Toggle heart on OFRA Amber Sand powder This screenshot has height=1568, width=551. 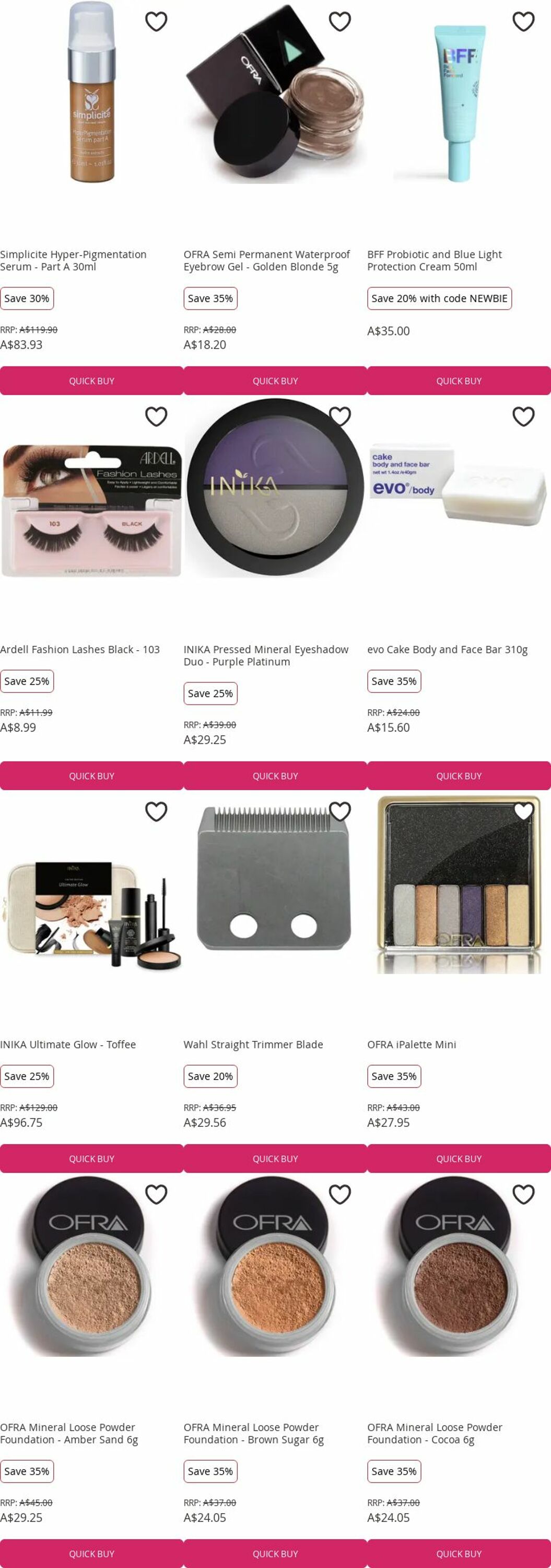[x=156, y=1194]
